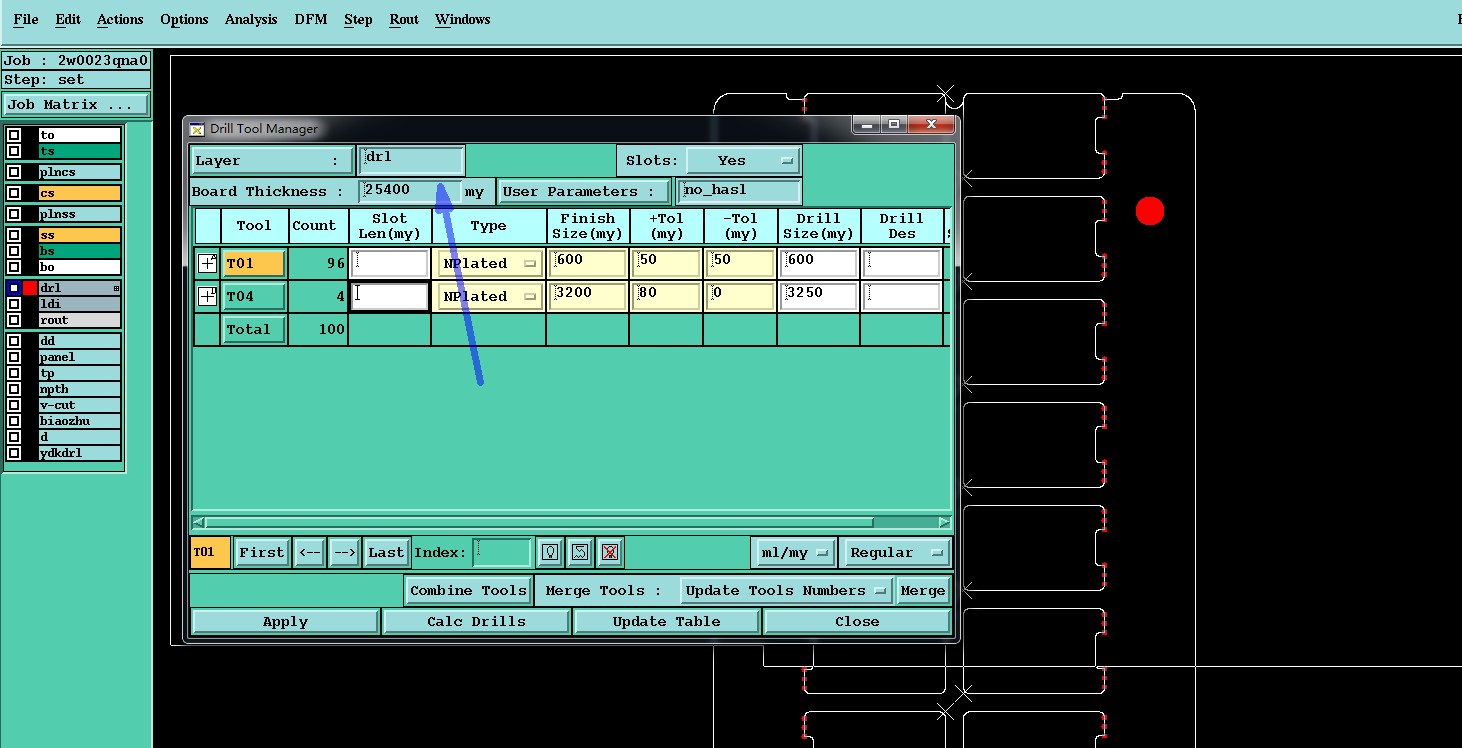Toggle visibility checkbox for layer v-cut
The width and height of the screenshot is (1462, 748).
(x=14, y=405)
